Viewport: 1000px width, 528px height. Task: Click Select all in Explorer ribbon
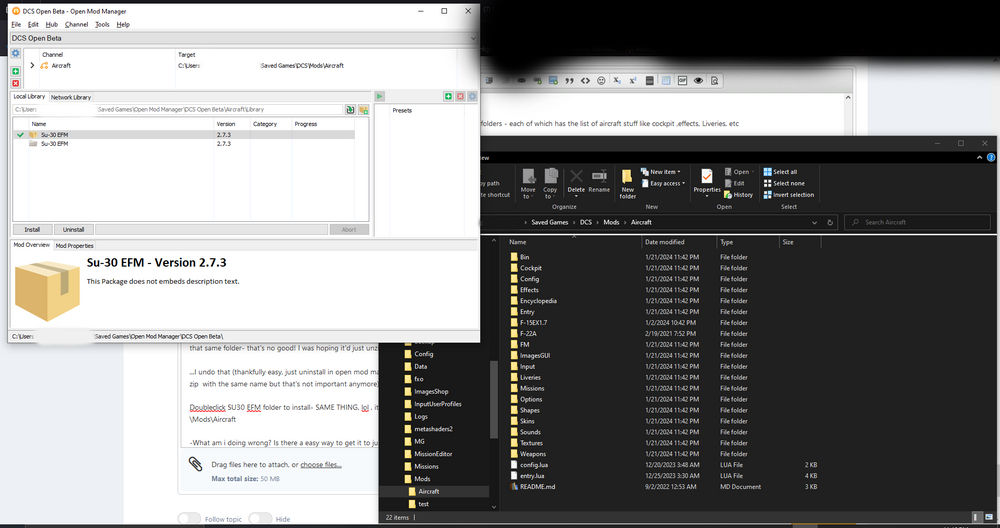pos(780,172)
